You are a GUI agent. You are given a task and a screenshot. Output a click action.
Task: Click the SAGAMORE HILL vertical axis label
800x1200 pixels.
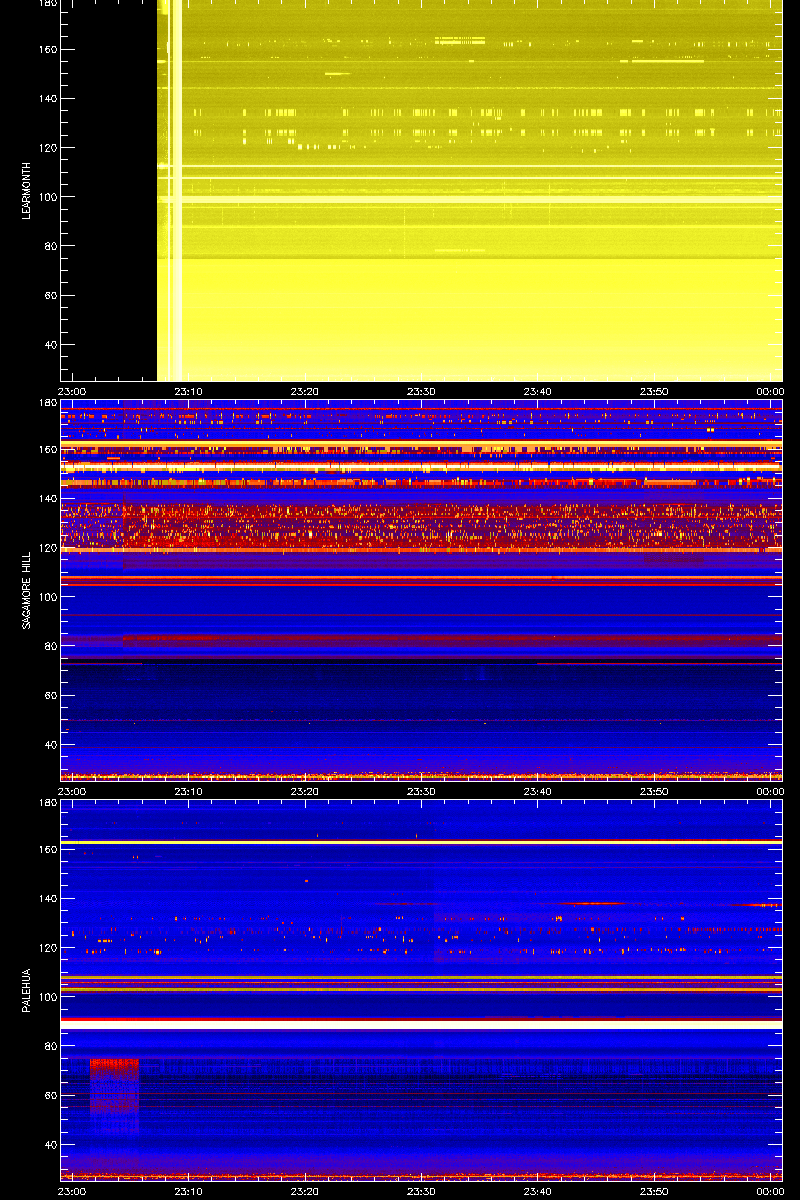(x=27, y=591)
